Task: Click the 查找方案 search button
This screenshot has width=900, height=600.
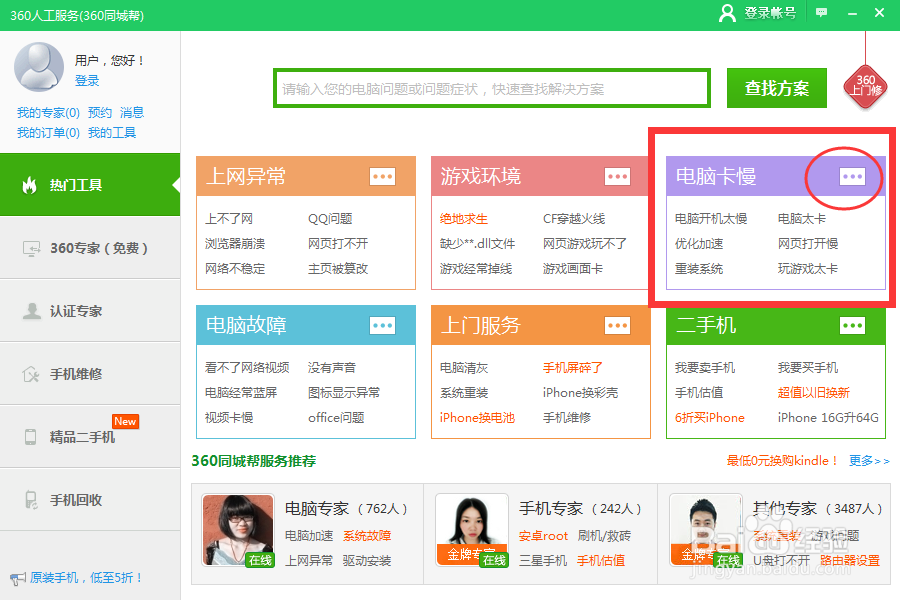Action: click(x=777, y=88)
